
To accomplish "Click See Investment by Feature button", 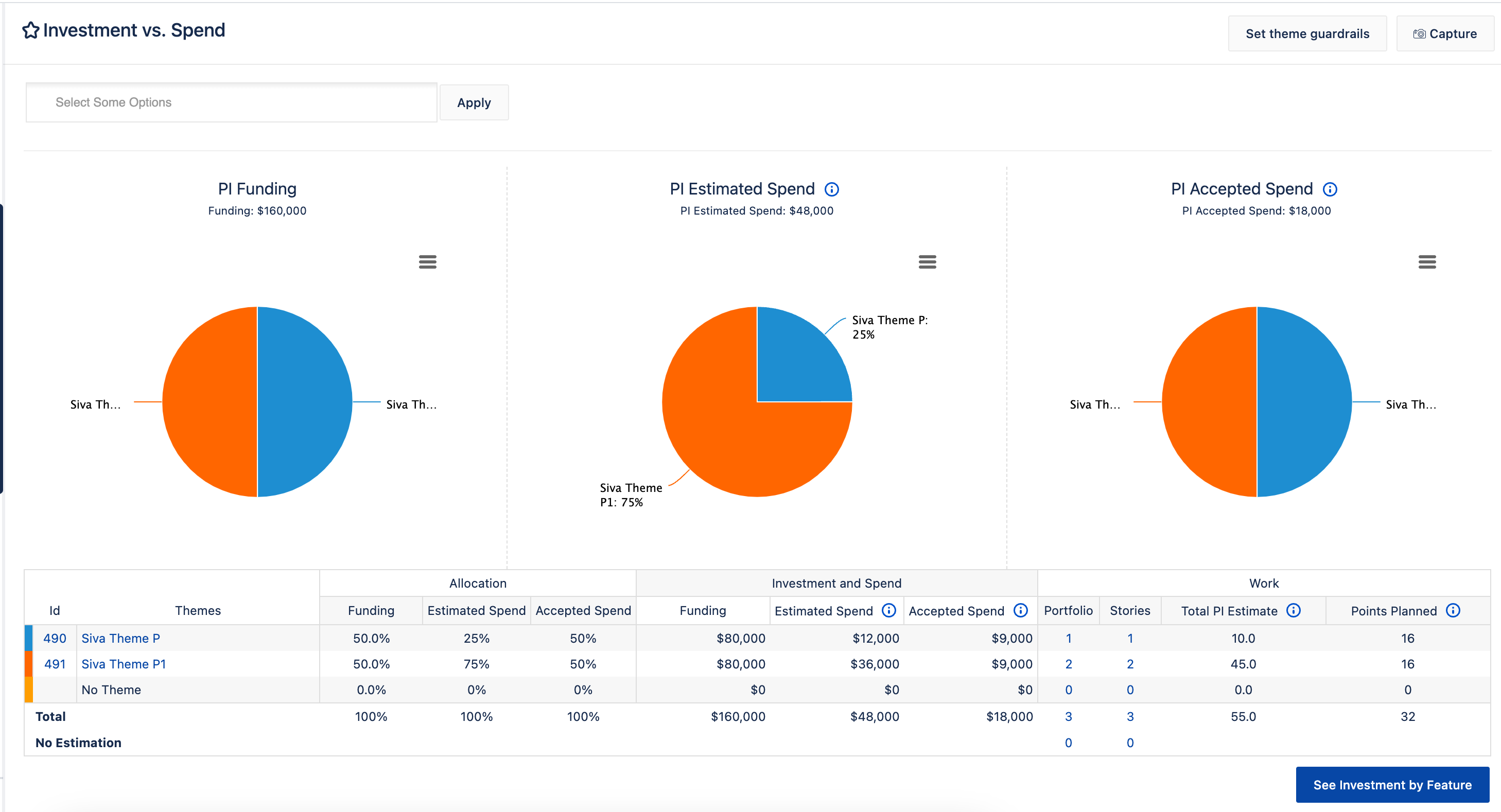I will tap(1391, 785).
